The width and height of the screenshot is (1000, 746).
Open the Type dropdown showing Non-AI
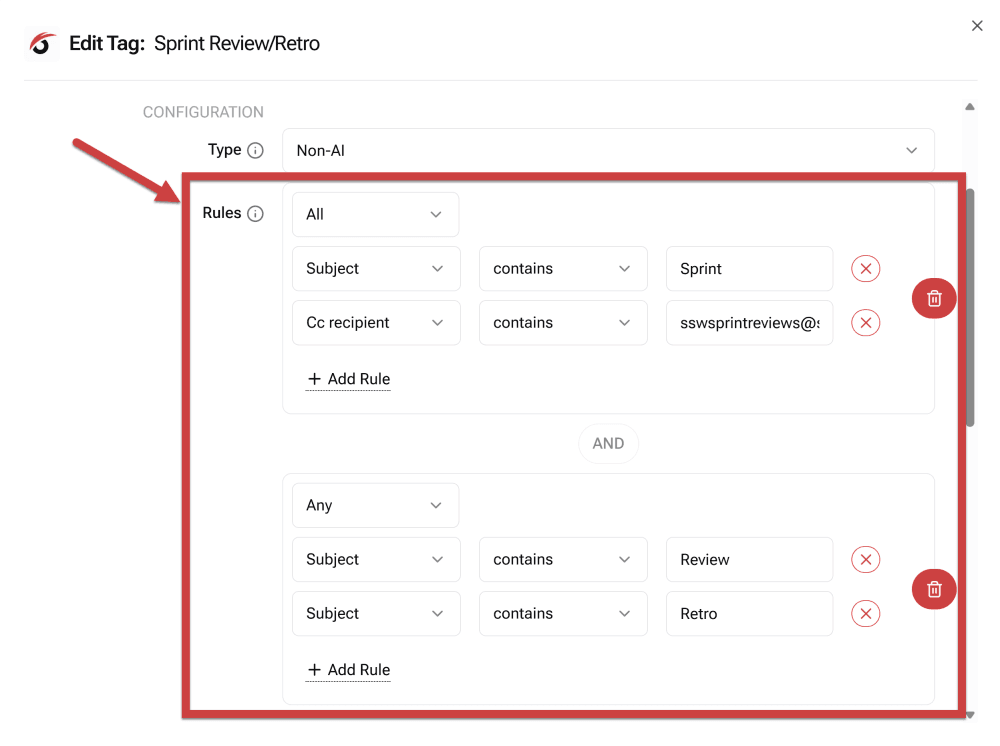607,151
